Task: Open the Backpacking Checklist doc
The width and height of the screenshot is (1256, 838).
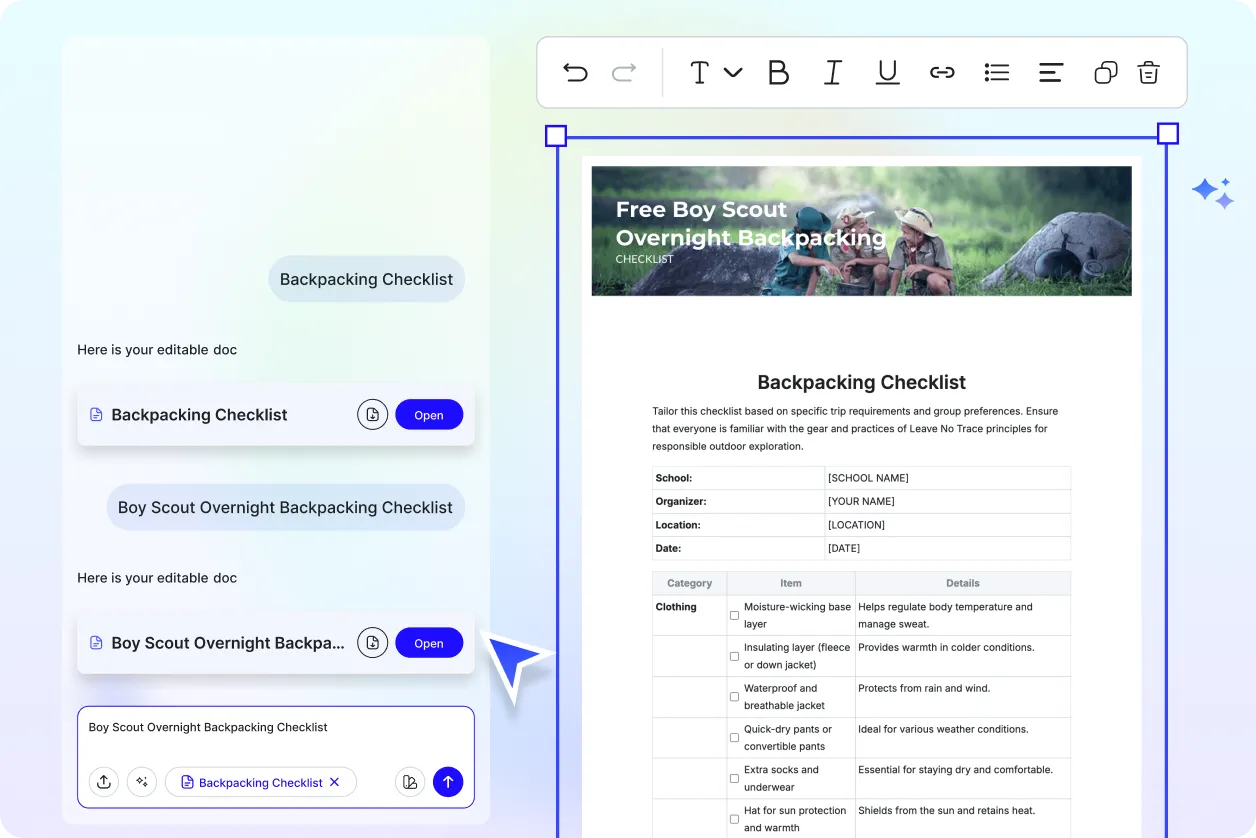Action: point(429,414)
